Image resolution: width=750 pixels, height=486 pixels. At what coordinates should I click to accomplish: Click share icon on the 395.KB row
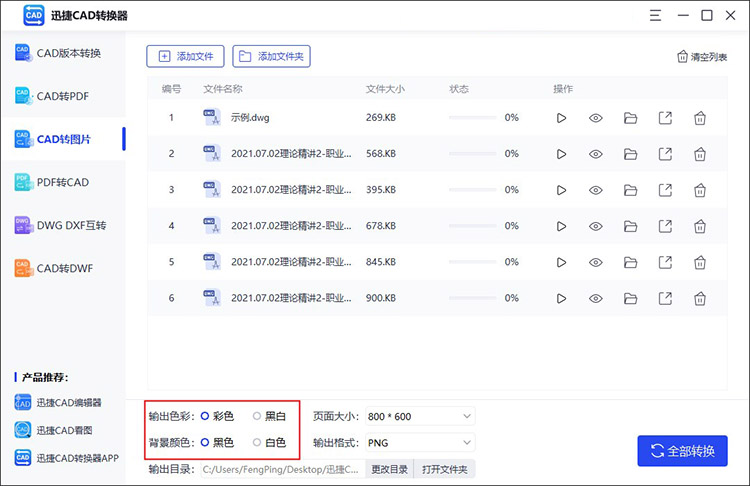(665, 190)
